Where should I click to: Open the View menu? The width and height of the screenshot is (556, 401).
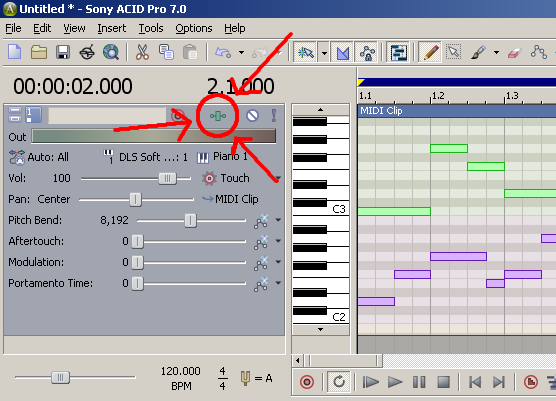tap(74, 28)
